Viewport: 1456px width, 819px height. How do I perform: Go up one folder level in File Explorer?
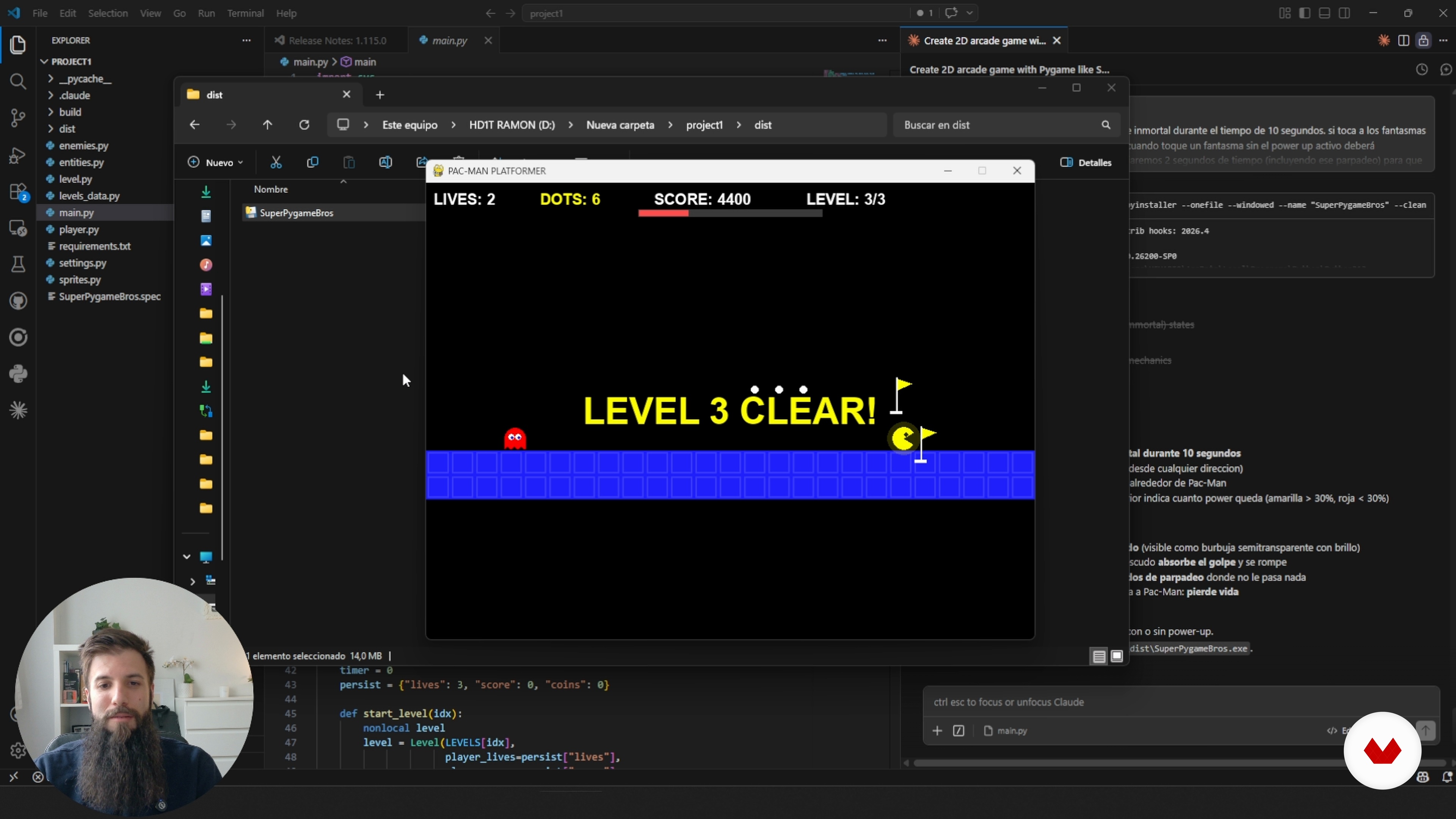coord(267,125)
